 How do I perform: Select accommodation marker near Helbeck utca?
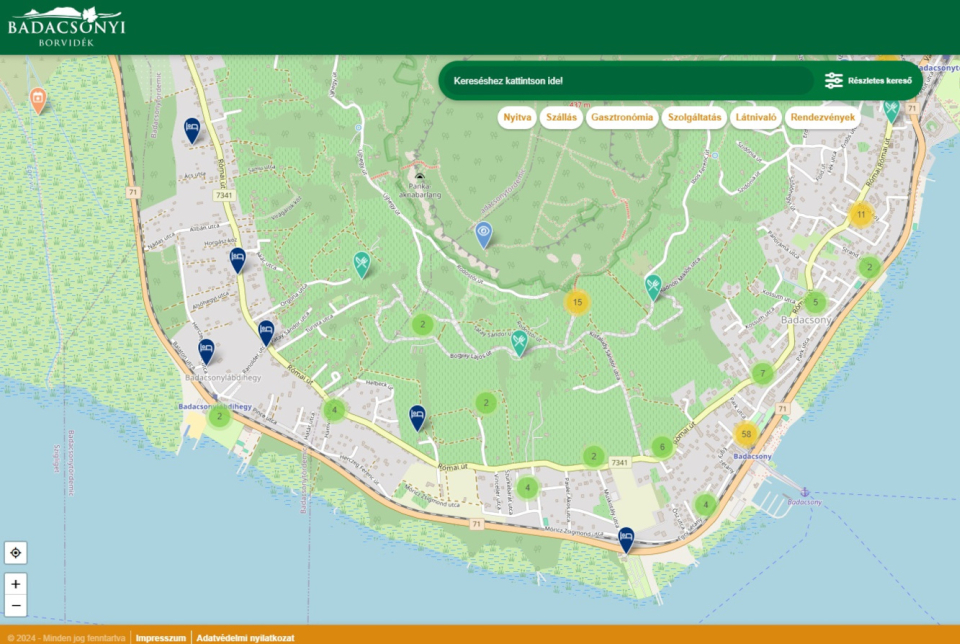pyautogui.click(x=418, y=418)
